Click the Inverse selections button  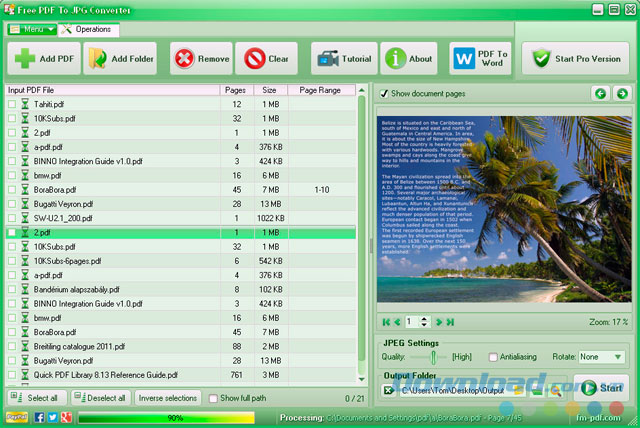tap(166, 398)
